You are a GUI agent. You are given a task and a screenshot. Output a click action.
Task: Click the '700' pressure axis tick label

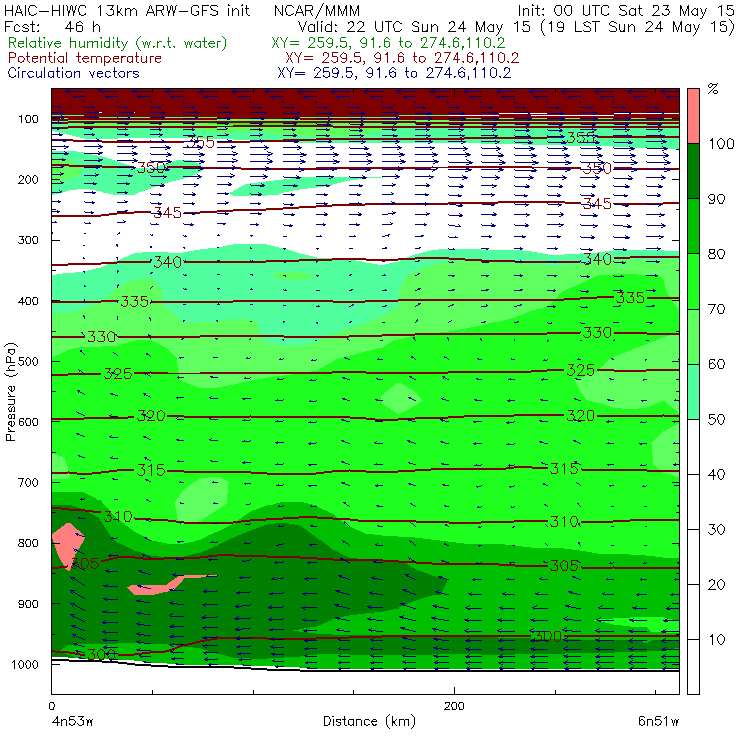[x=28, y=483]
